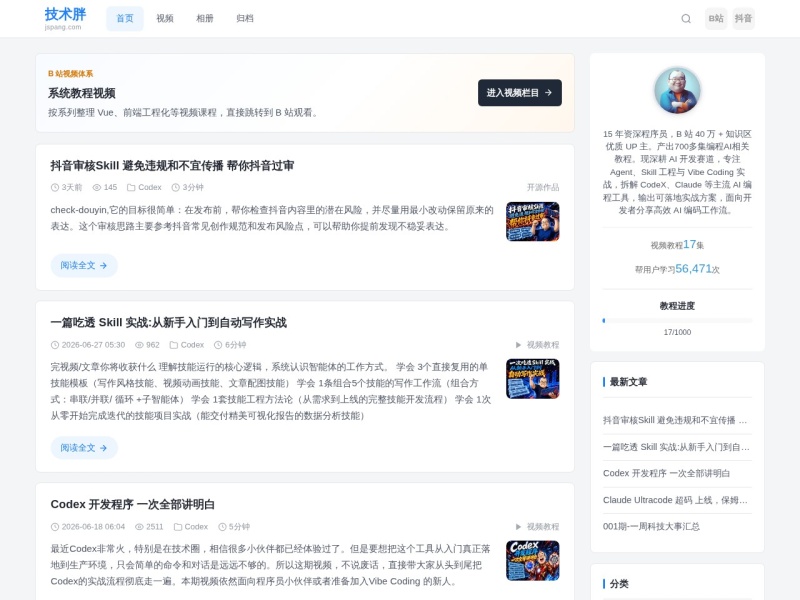The height and width of the screenshot is (600, 800).
Task: Click eye views icon beside 145
Action: coord(96,187)
